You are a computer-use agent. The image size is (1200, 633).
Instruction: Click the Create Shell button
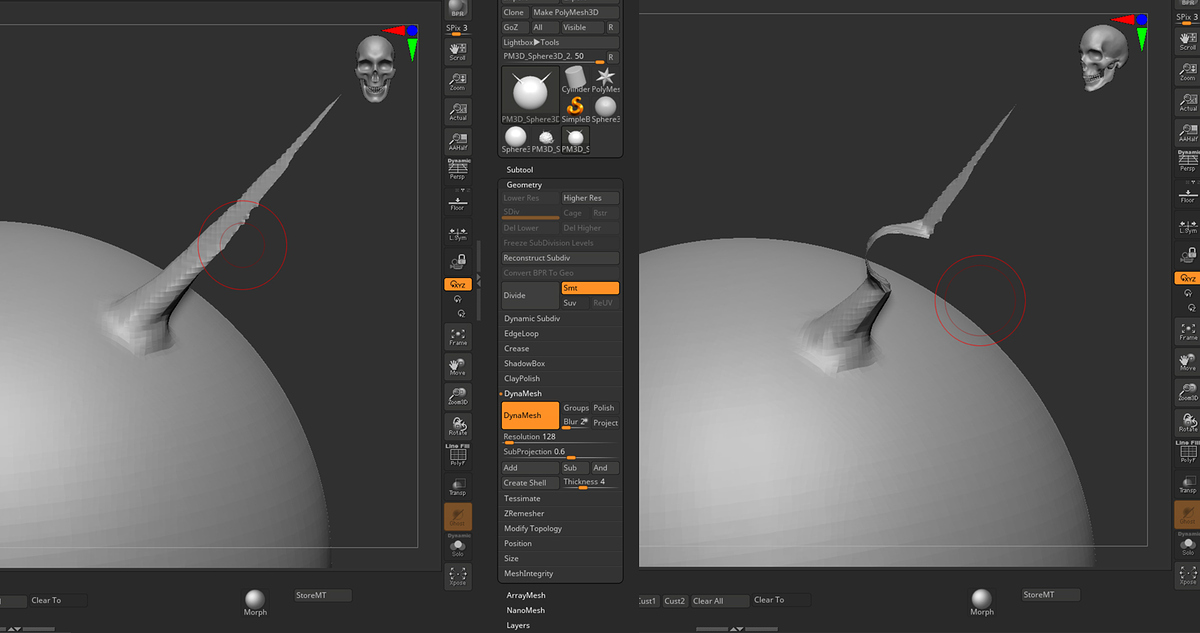click(530, 483)
